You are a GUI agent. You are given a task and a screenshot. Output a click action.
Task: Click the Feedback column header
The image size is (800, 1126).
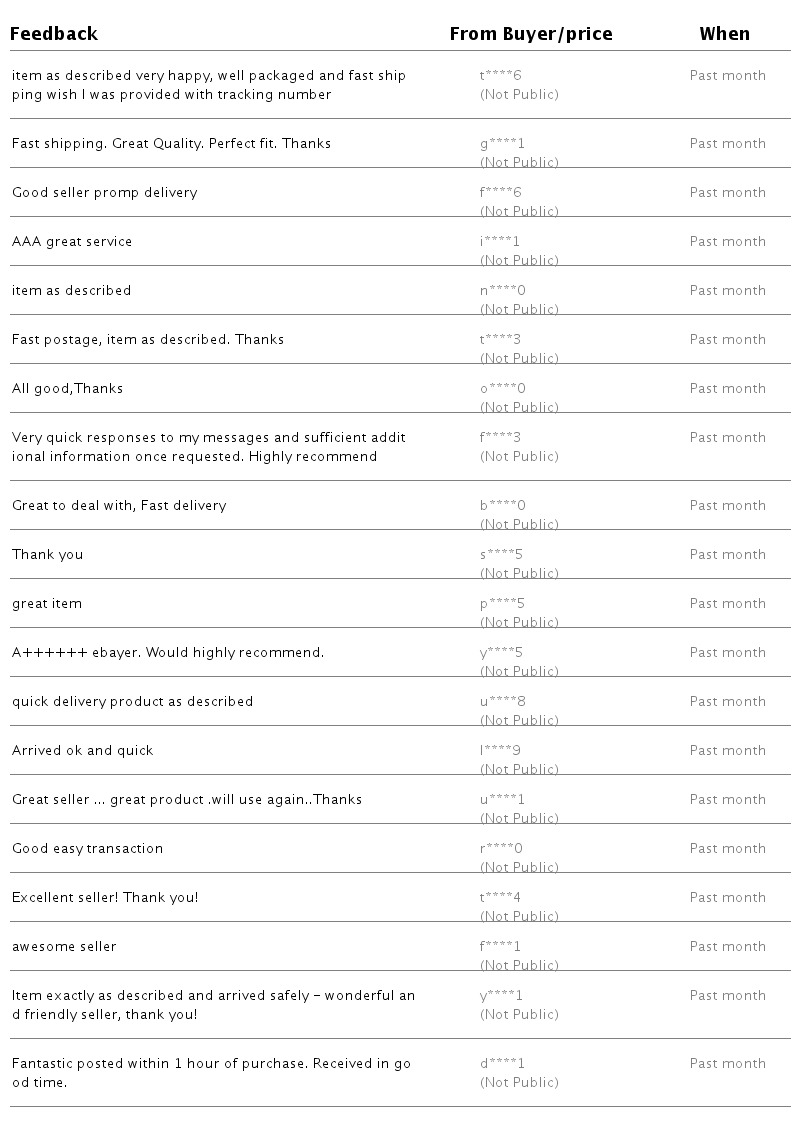pyautogui.click(x=55, y=34)
